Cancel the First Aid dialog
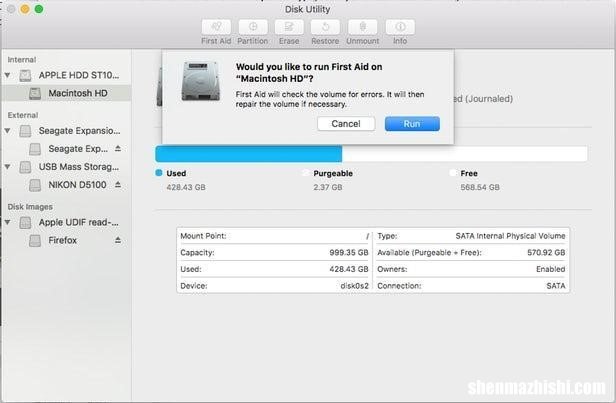 coord(345,123)
